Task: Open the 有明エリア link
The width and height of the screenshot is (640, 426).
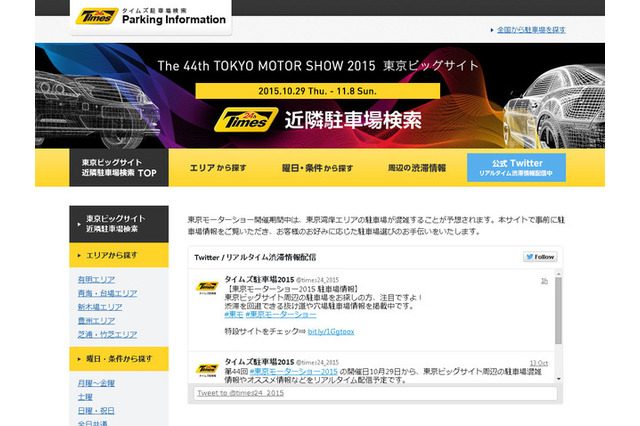Action: coord(96,280)
